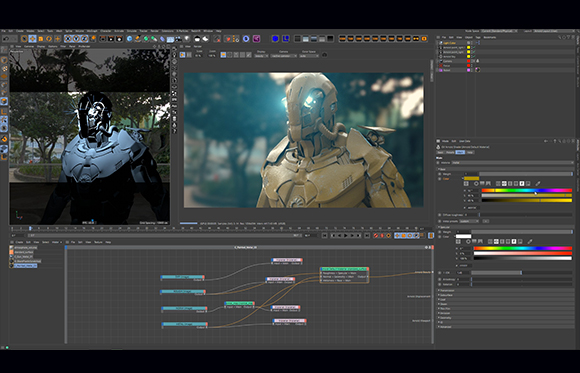
Task: Click Render to Picture Viewer icon
Action: [x=111, y=38]
